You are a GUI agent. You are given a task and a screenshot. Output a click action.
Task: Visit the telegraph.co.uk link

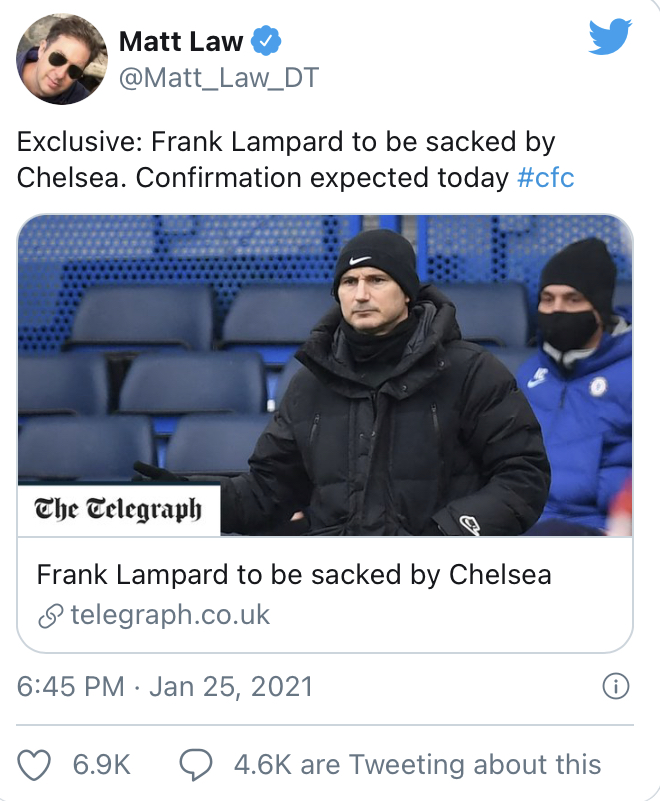pos(170,614)
